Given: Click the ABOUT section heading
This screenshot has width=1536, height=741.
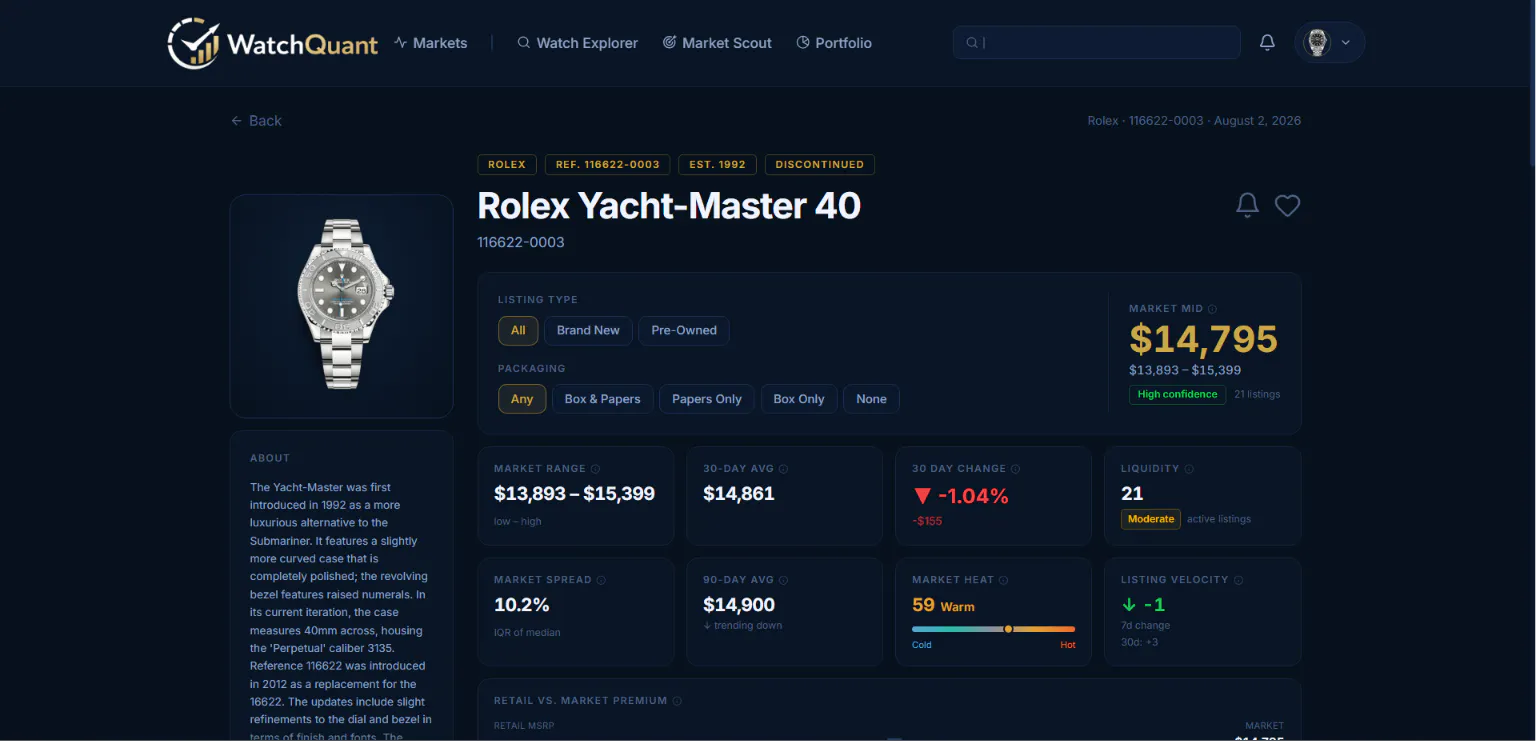Looking at the screenshot, I should tap(270, 458).
